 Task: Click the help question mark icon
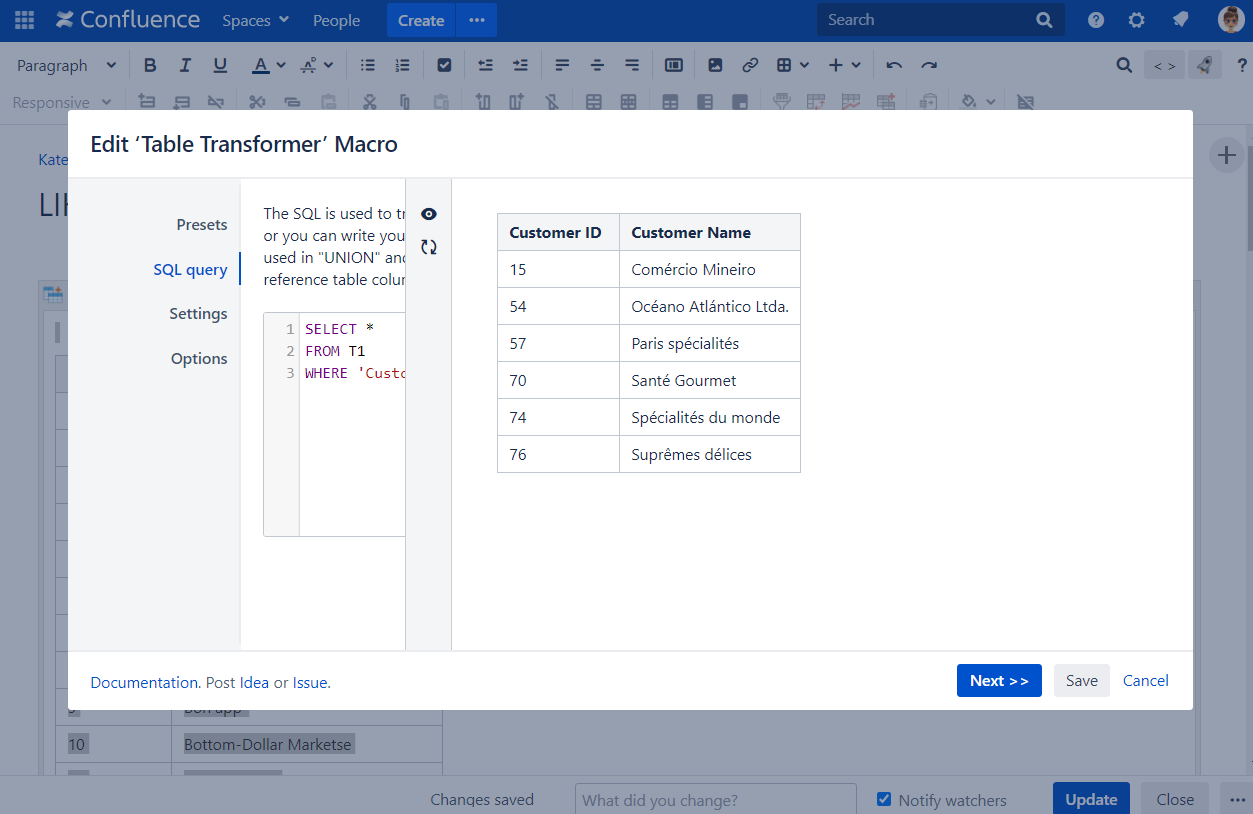pos(1096,20)
